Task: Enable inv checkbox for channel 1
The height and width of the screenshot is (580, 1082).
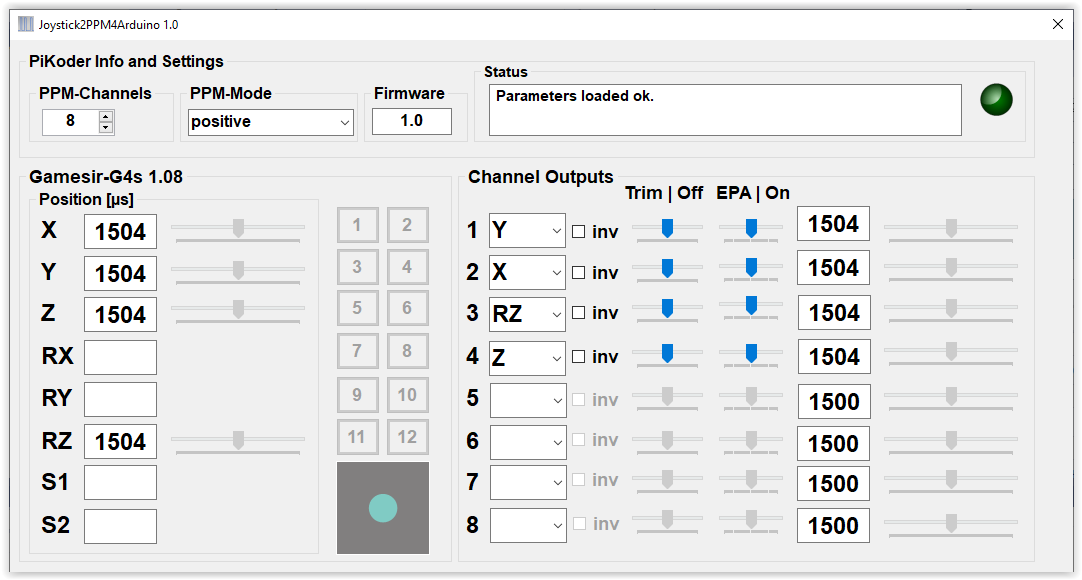Action: [x=578, y=232]
